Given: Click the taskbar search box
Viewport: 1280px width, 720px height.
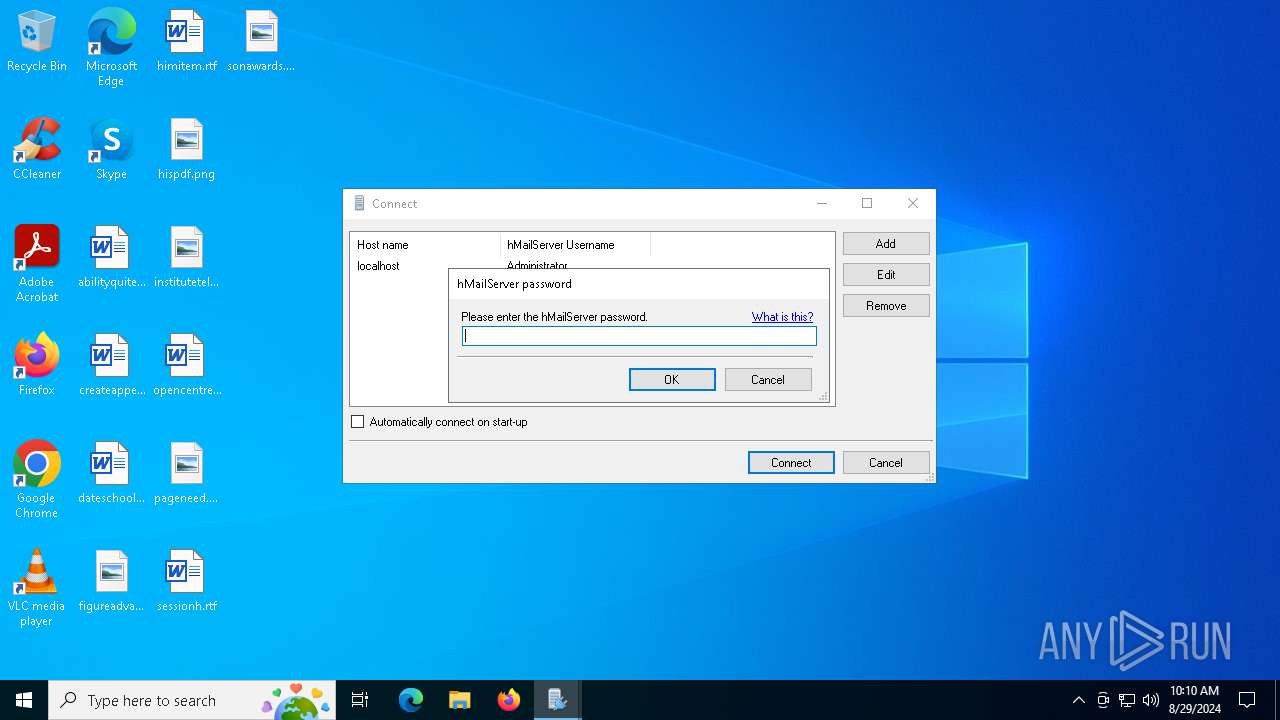Looking at the screenshot, I should 193,700.
